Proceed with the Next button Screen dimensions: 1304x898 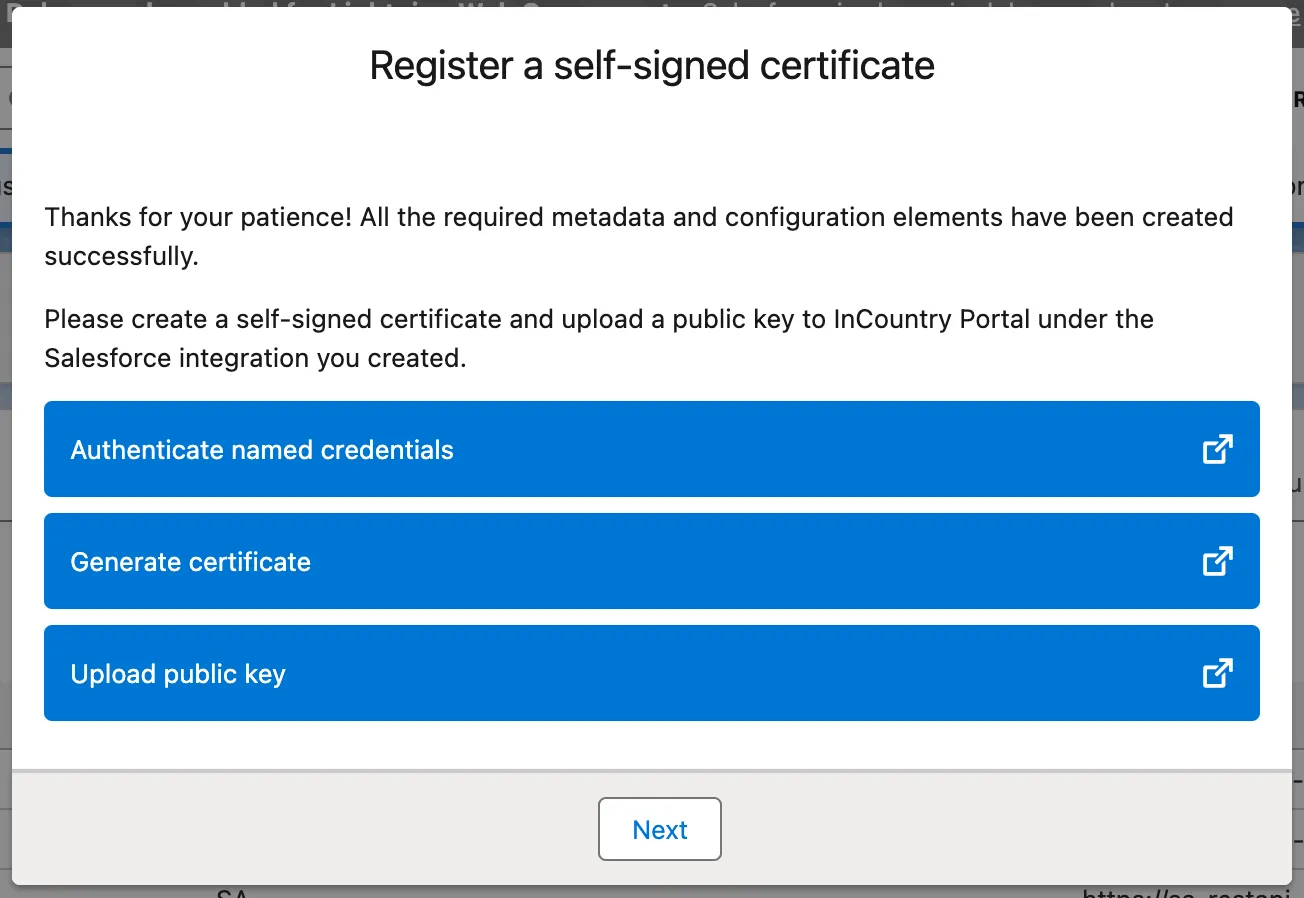[660, 829]
